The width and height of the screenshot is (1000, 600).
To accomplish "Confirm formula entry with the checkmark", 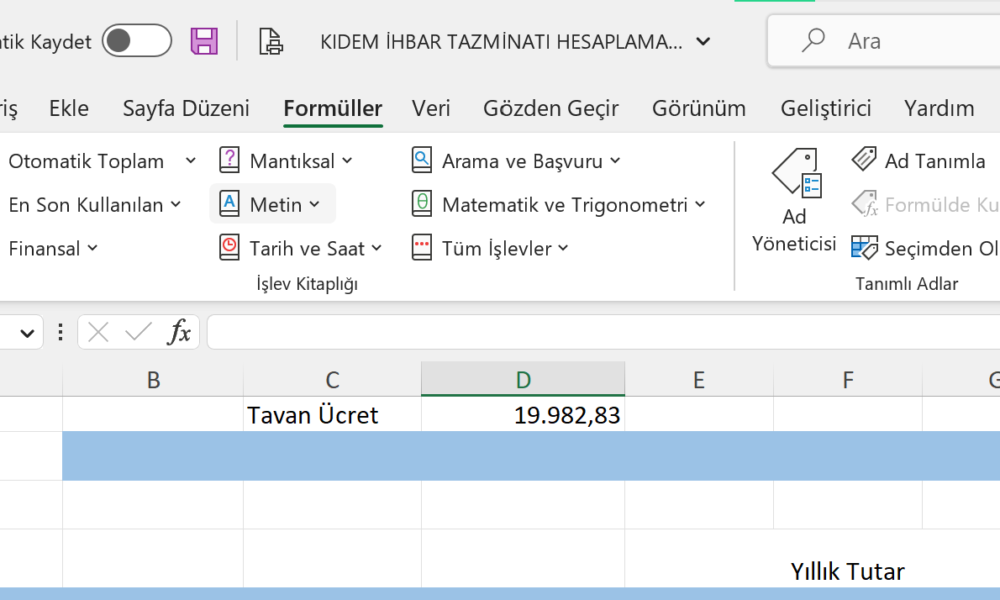I will pyautogui.click(x=137, y=331).
